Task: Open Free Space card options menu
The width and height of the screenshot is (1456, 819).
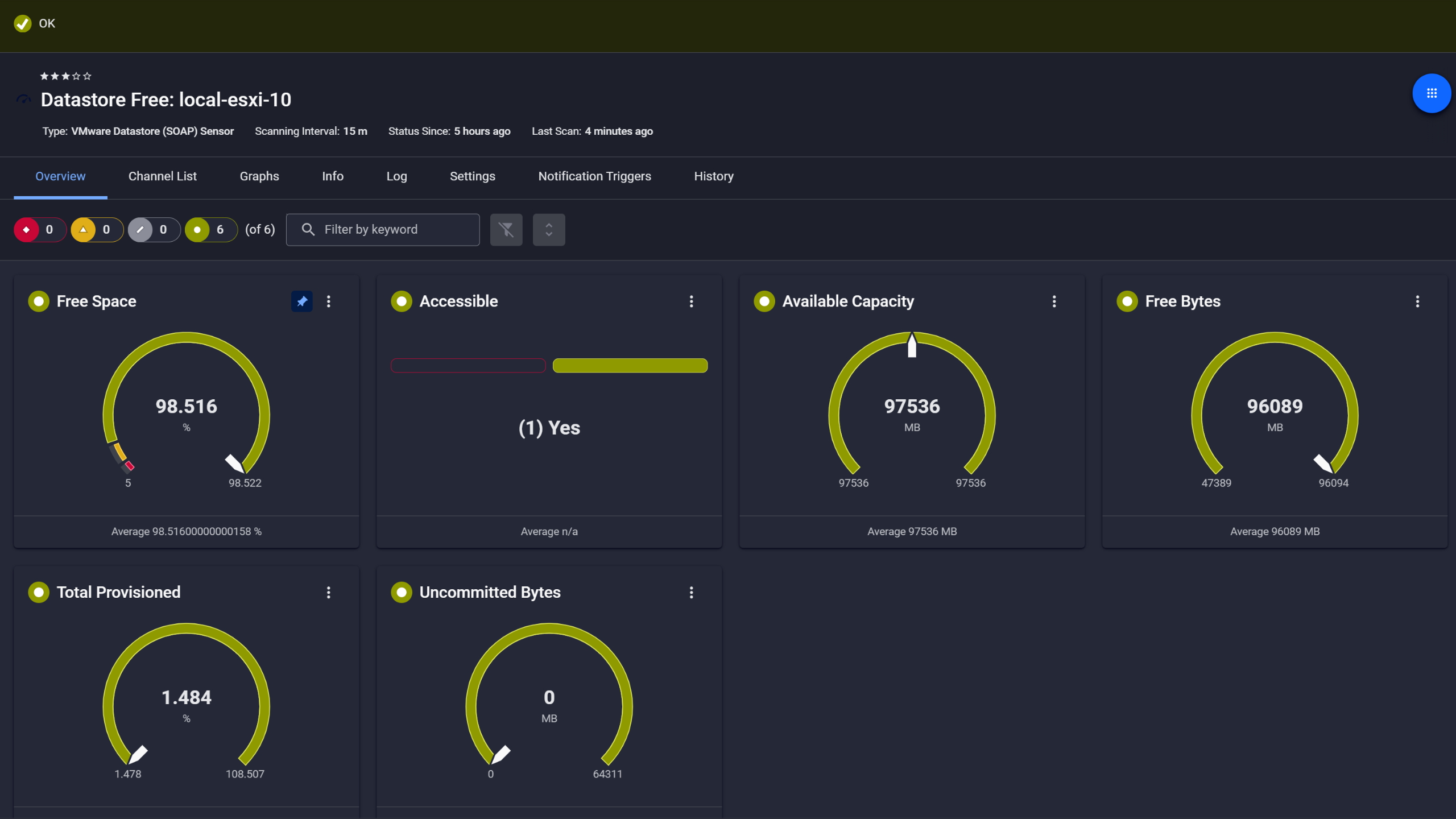Action: tap(329, 301)
